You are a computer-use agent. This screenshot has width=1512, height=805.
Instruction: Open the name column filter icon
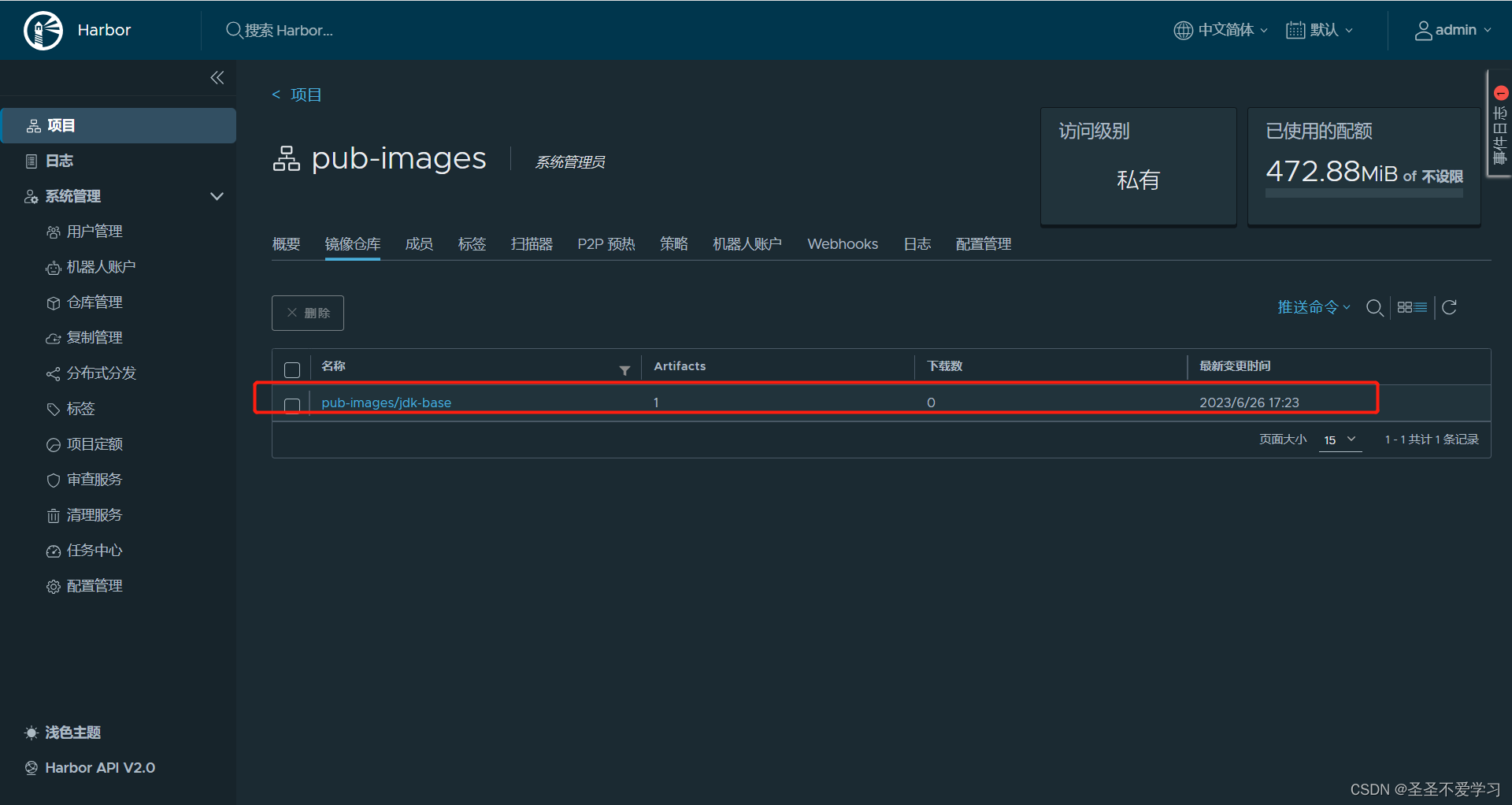pyautogui.click(x=624, y=370)
